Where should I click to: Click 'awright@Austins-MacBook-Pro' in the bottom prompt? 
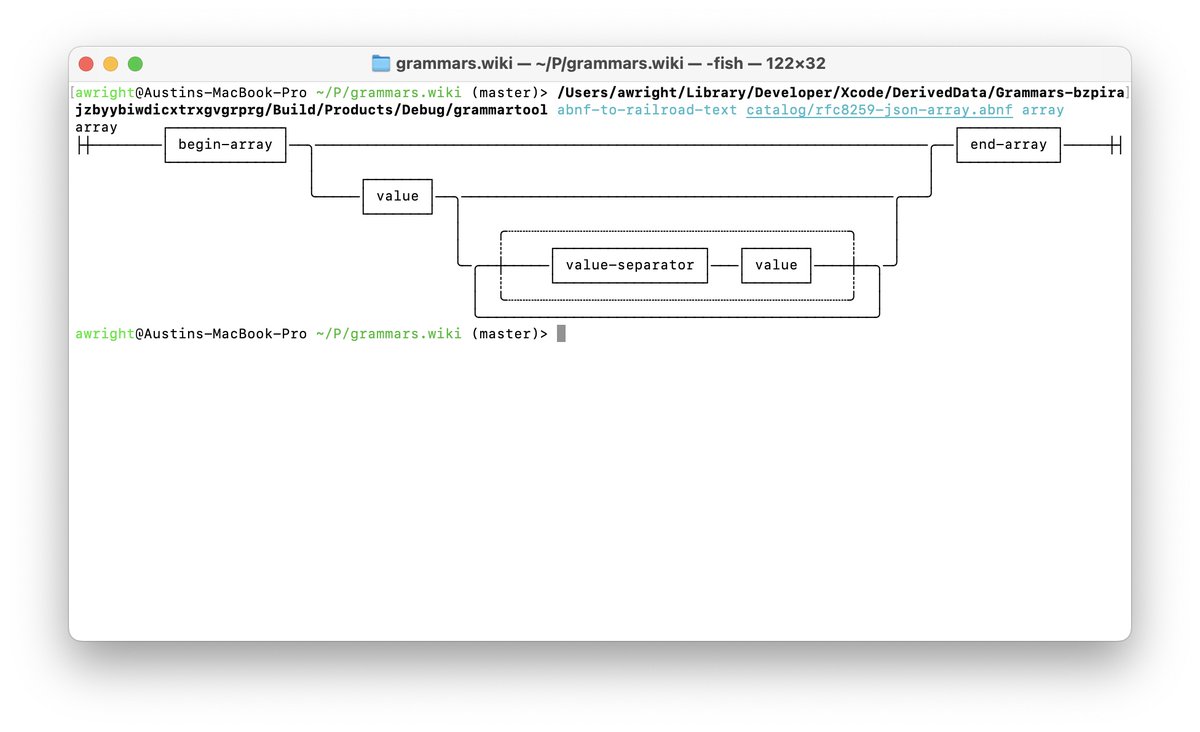191,333
